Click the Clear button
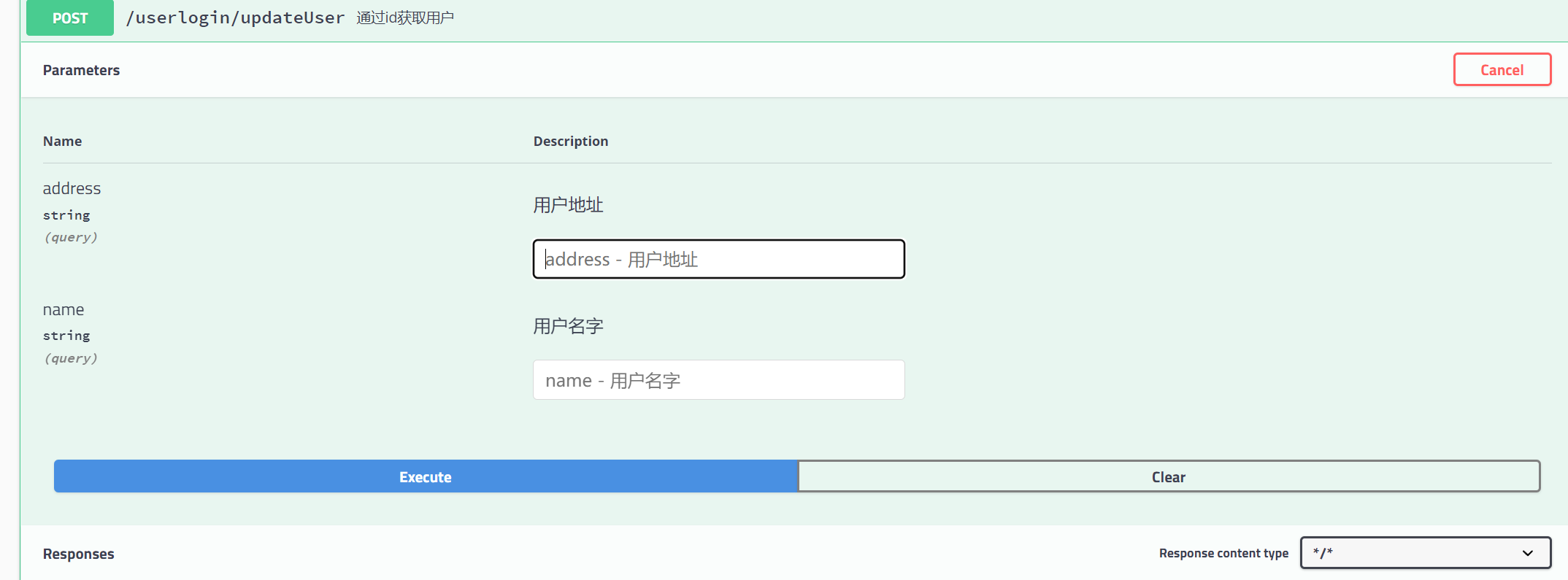The width and height of the screenshot is (1568, 580). (1169, 476)
